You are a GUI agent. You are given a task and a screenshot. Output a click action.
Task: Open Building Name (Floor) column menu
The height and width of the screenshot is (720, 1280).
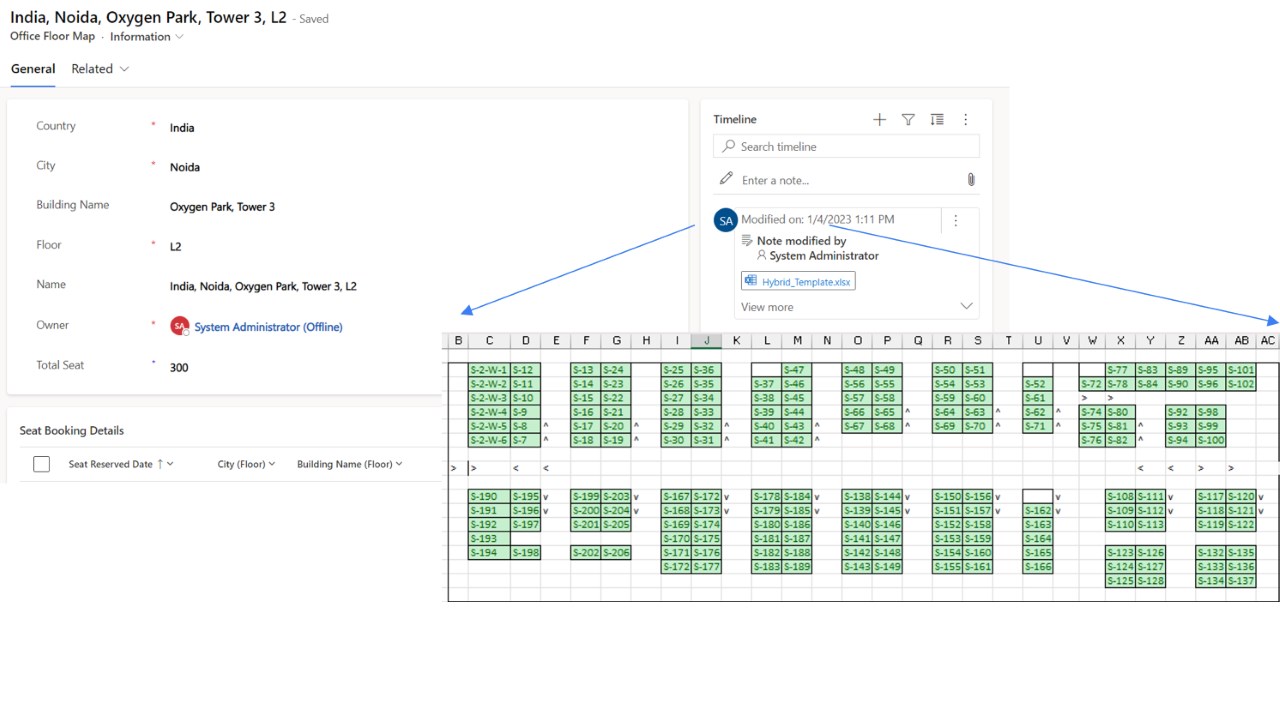349,464
